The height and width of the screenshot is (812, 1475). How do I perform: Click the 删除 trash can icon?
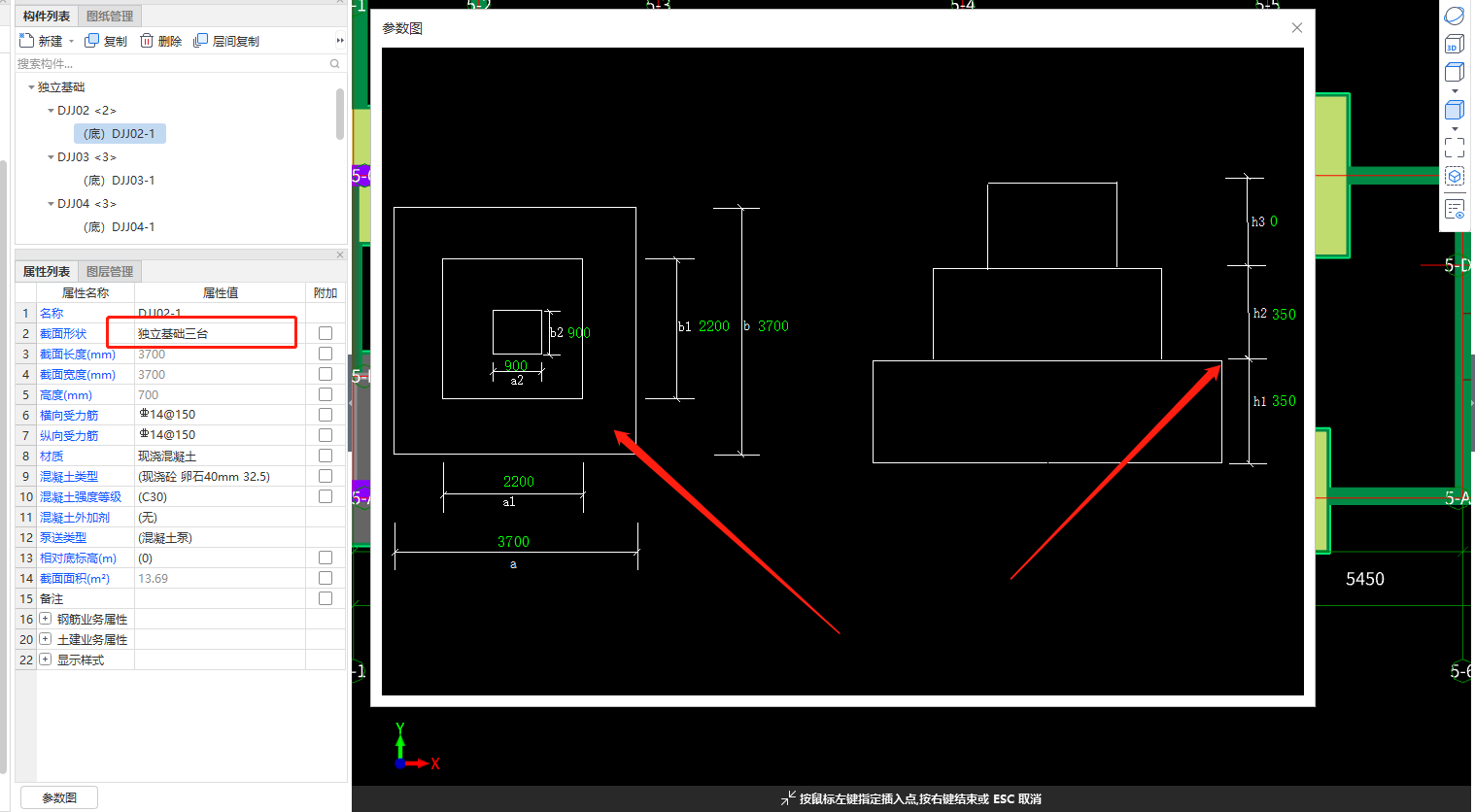click(x=147, y=41)
